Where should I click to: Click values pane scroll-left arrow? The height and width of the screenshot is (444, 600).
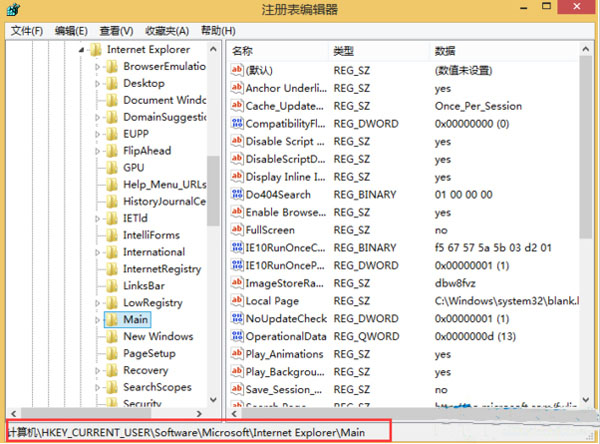coord(235,413)
